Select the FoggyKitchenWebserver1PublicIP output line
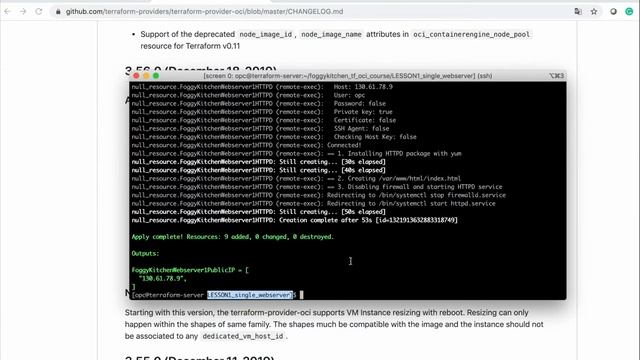 (x=190, y=270)
